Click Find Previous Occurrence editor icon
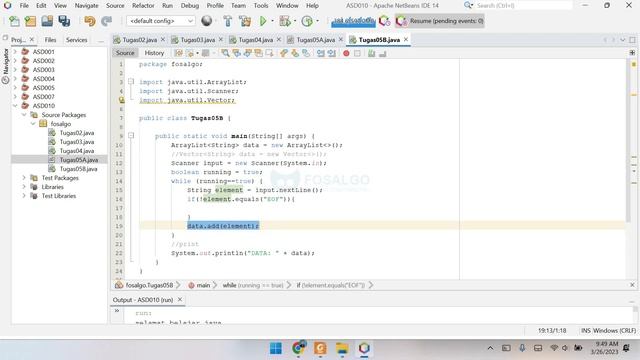 click(x=236, y=53)
